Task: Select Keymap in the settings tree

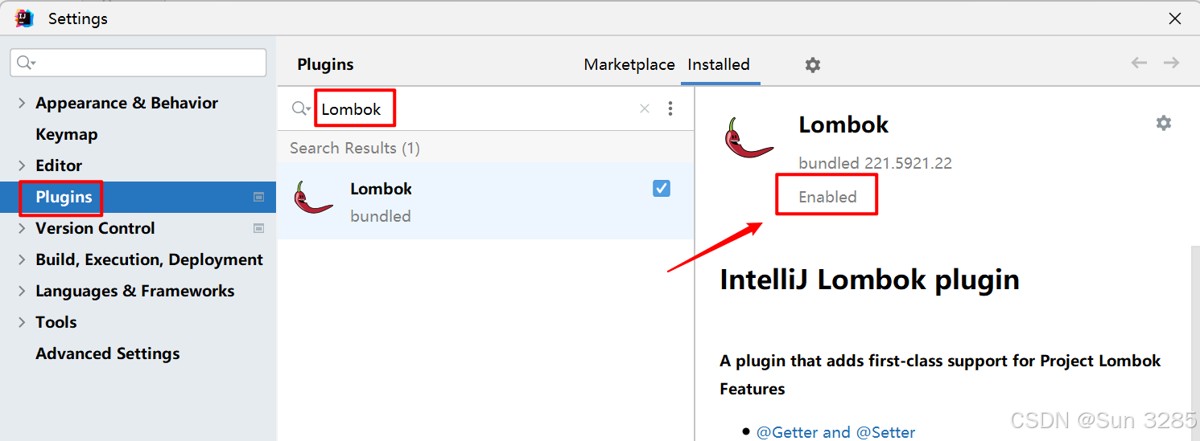Action: pyautogui.click(x=66, y=134)
